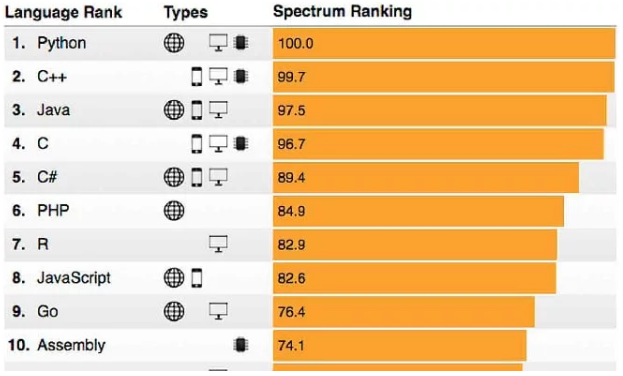
Task: Click the desktop monitor icon for Go
Action: tap(219, 311)
